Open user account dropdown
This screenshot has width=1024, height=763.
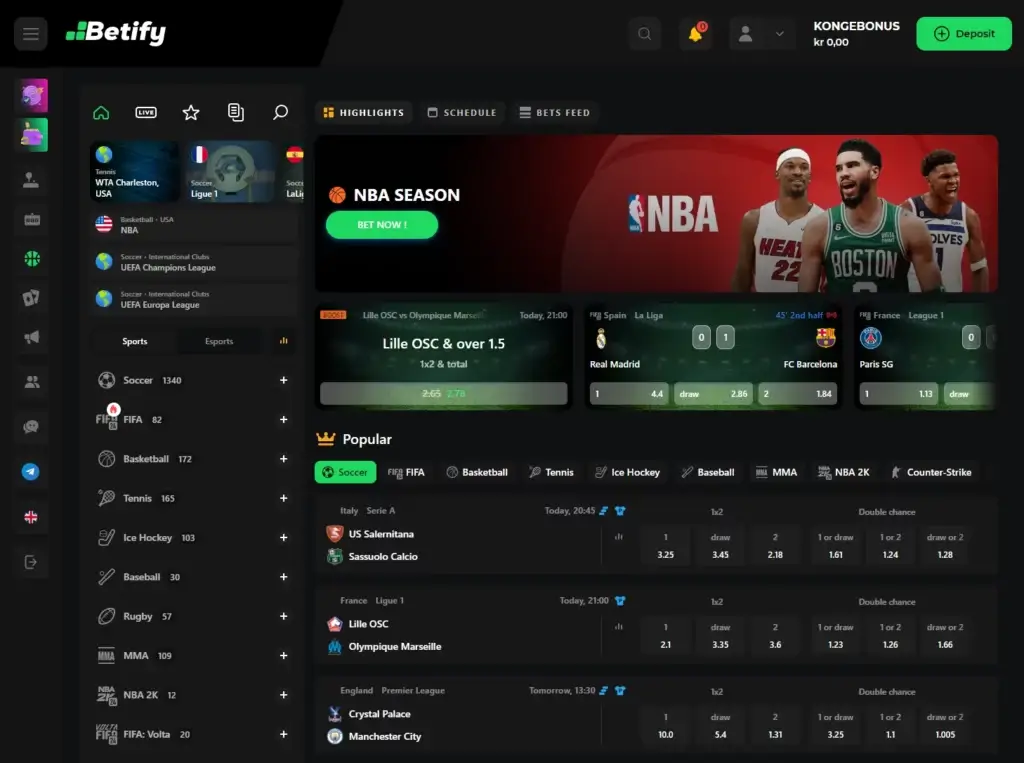tap(761, 34)
